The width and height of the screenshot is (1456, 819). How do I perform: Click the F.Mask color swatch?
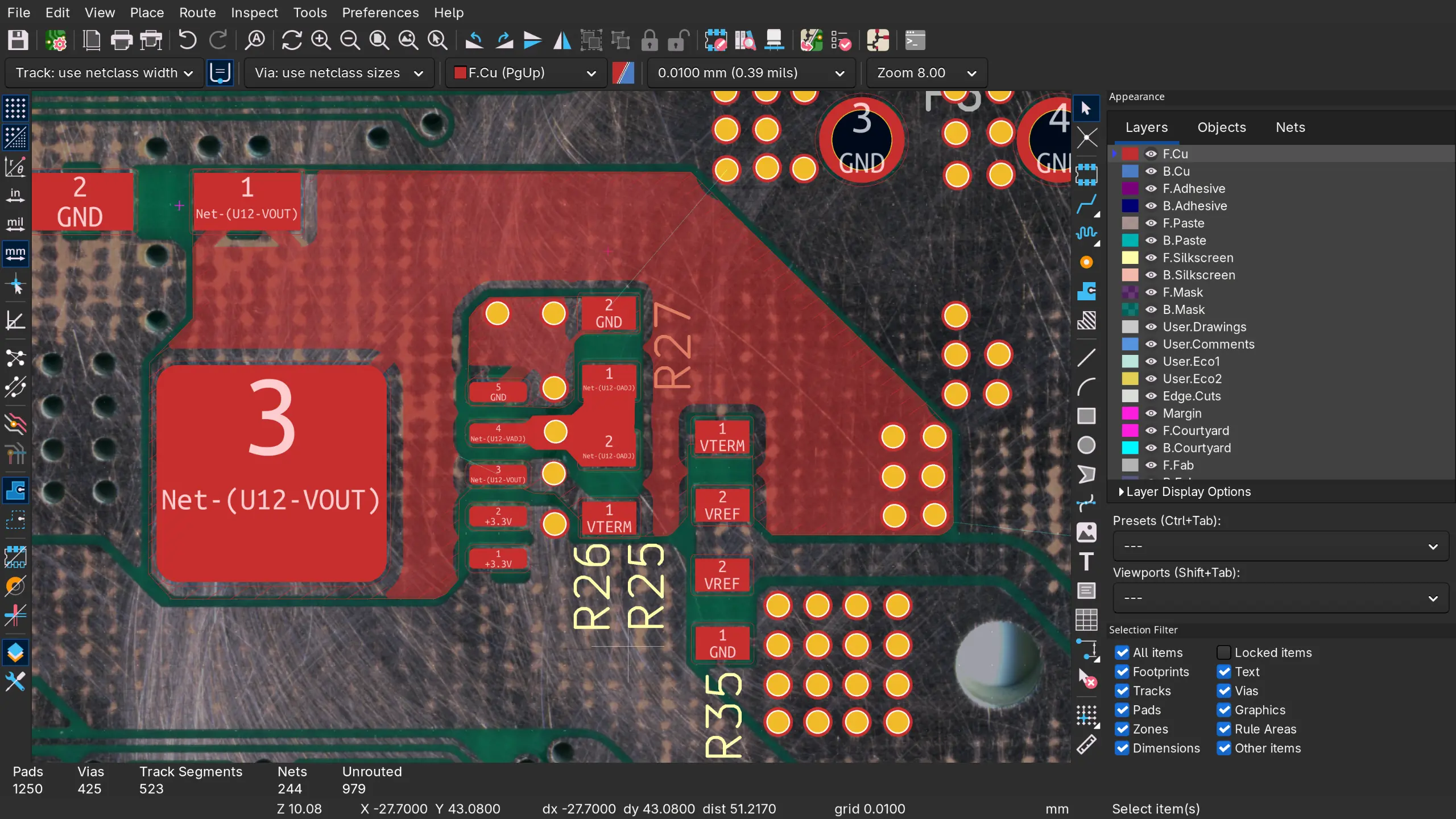[x=1130, y=292]
